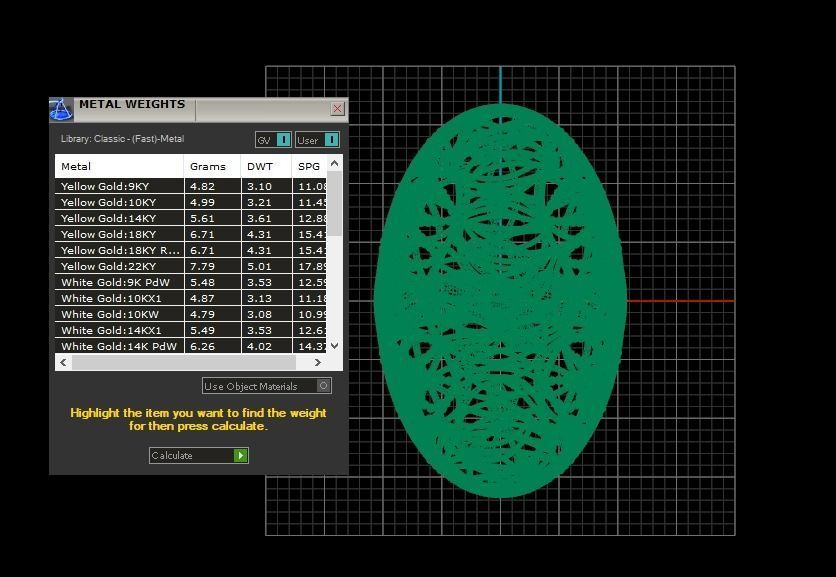Screen dimensions: 836x577
Task: Select the green oval wireframe object
Action: click(500, 300)
